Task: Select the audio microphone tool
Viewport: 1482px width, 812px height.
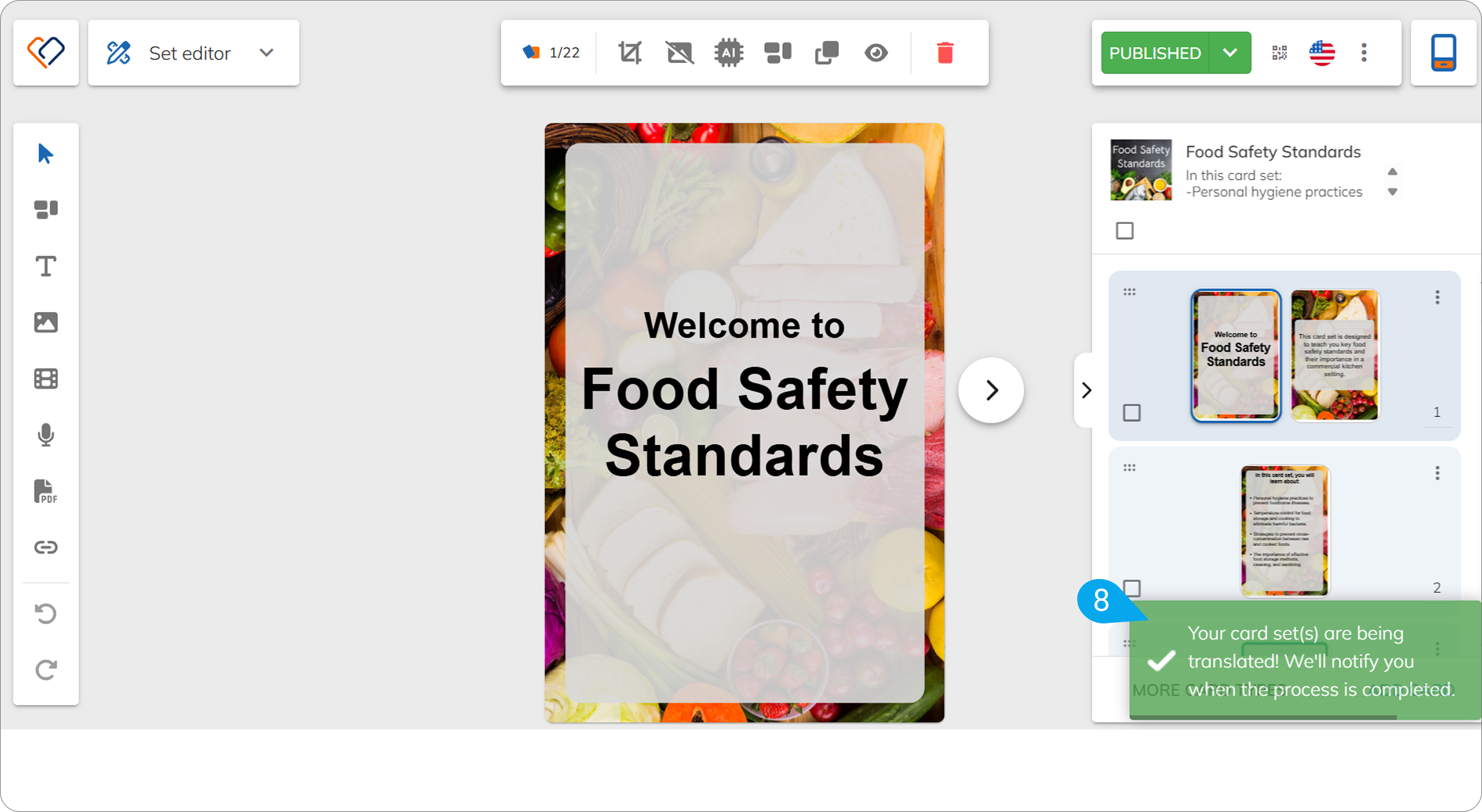Action: tap(46, 435)
